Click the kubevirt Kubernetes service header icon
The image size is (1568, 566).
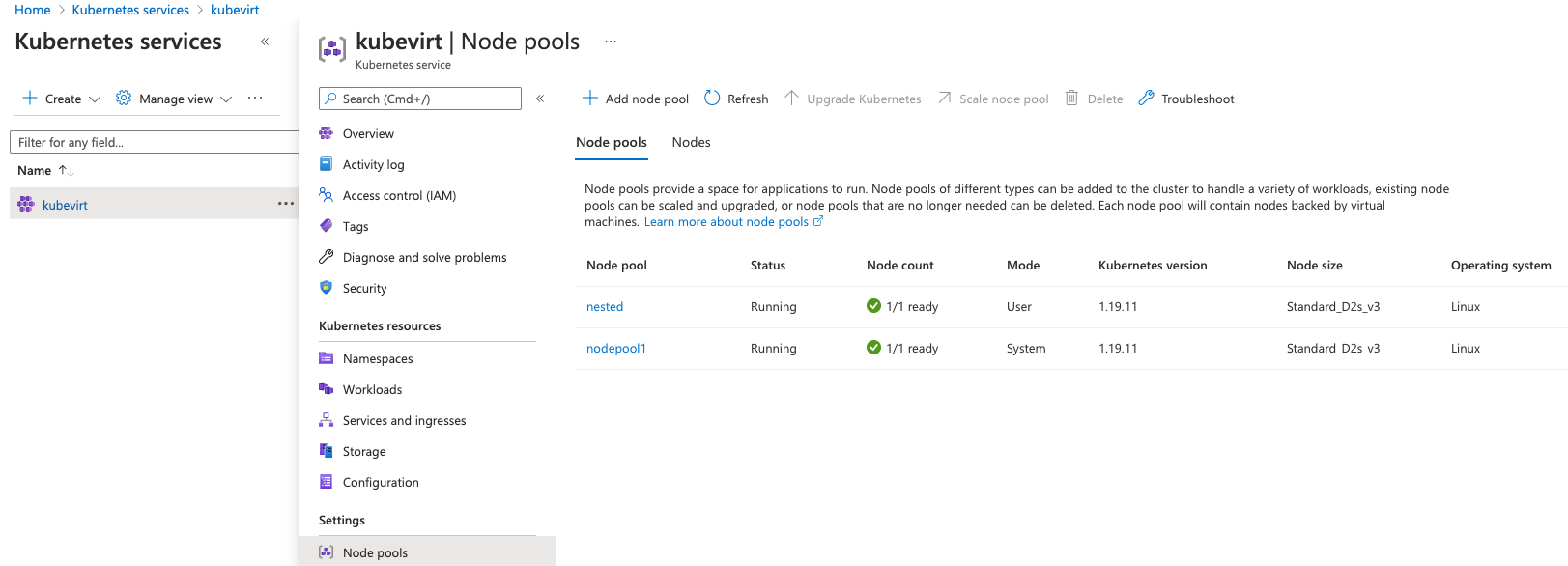332,48
